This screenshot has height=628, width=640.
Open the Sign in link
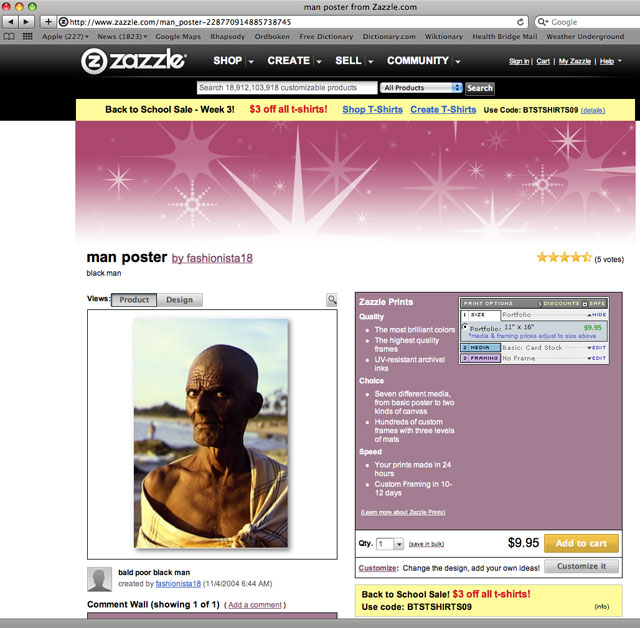coord(519,61)
